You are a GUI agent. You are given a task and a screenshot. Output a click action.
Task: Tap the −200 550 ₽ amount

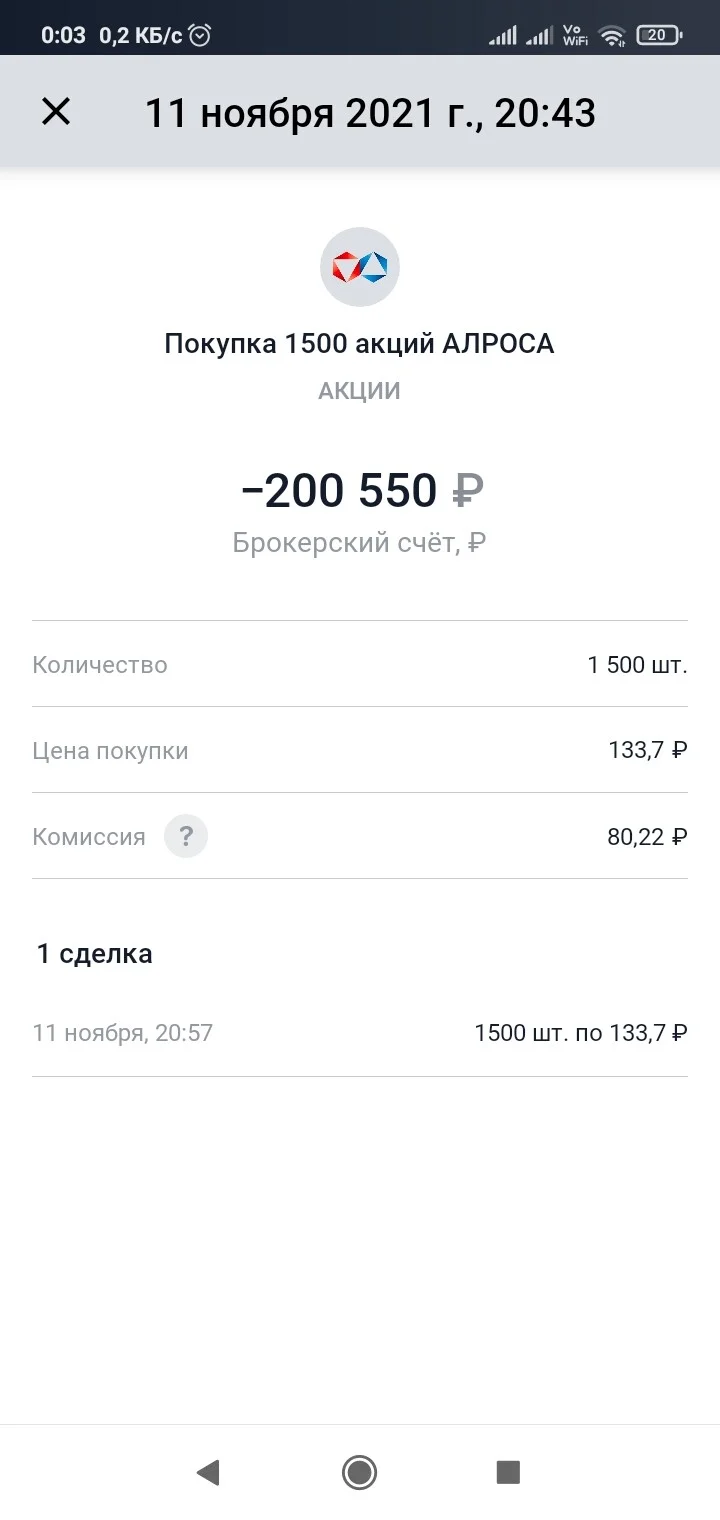click(362, 491)
